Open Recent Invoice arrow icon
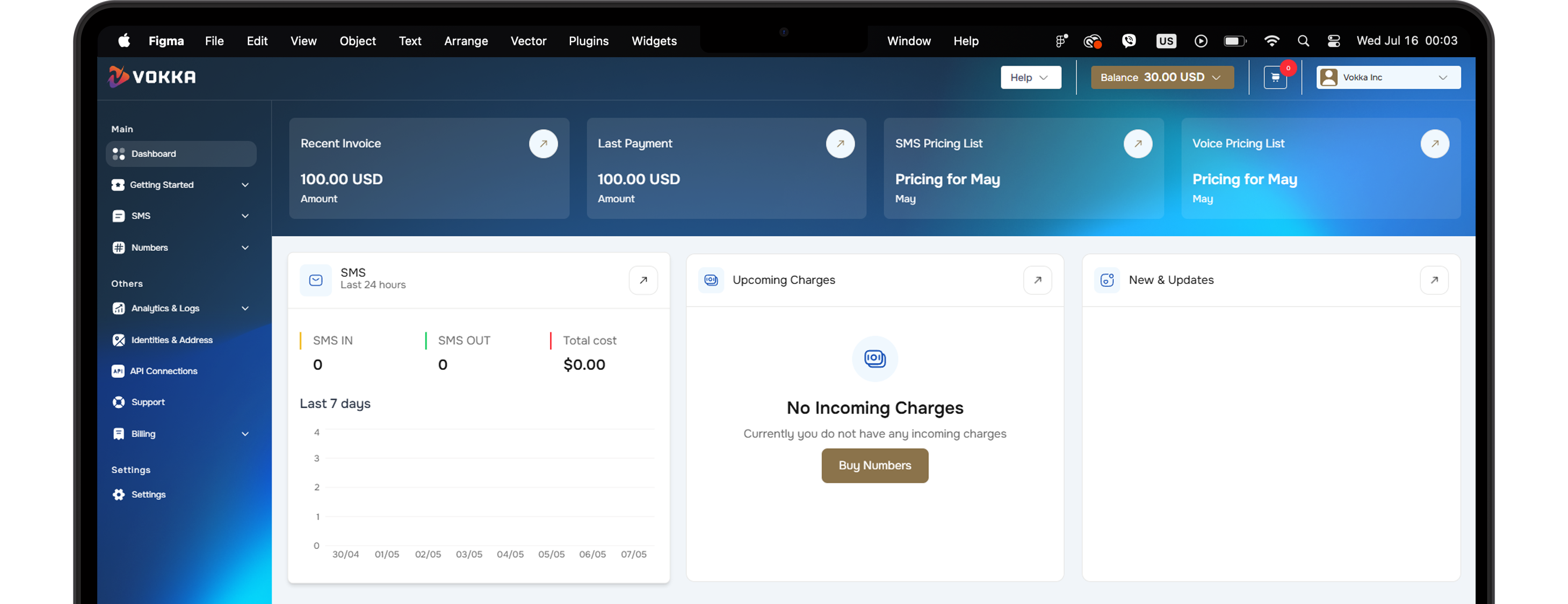Screen dimensions: 1568x604 543,144
